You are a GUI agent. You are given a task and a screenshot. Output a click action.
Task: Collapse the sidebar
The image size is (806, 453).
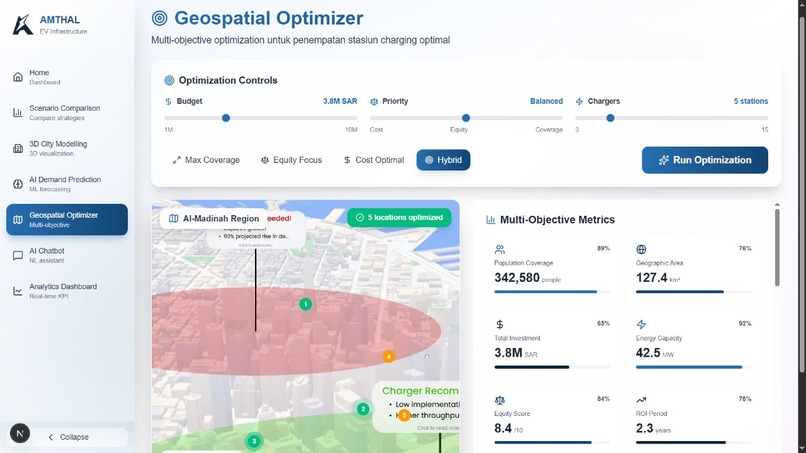[x=68, y=437]
